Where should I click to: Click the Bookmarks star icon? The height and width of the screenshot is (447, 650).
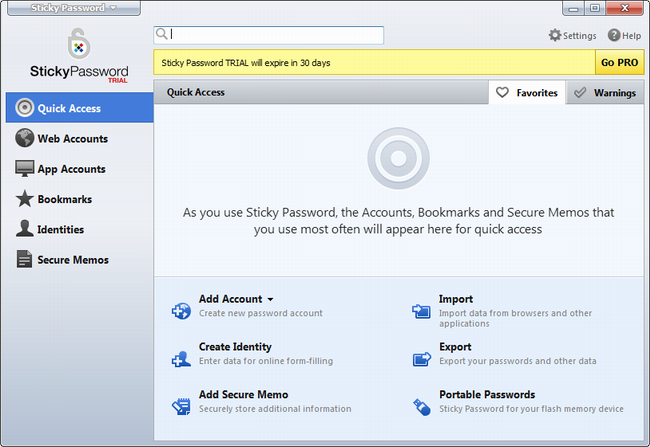[24, 199]
